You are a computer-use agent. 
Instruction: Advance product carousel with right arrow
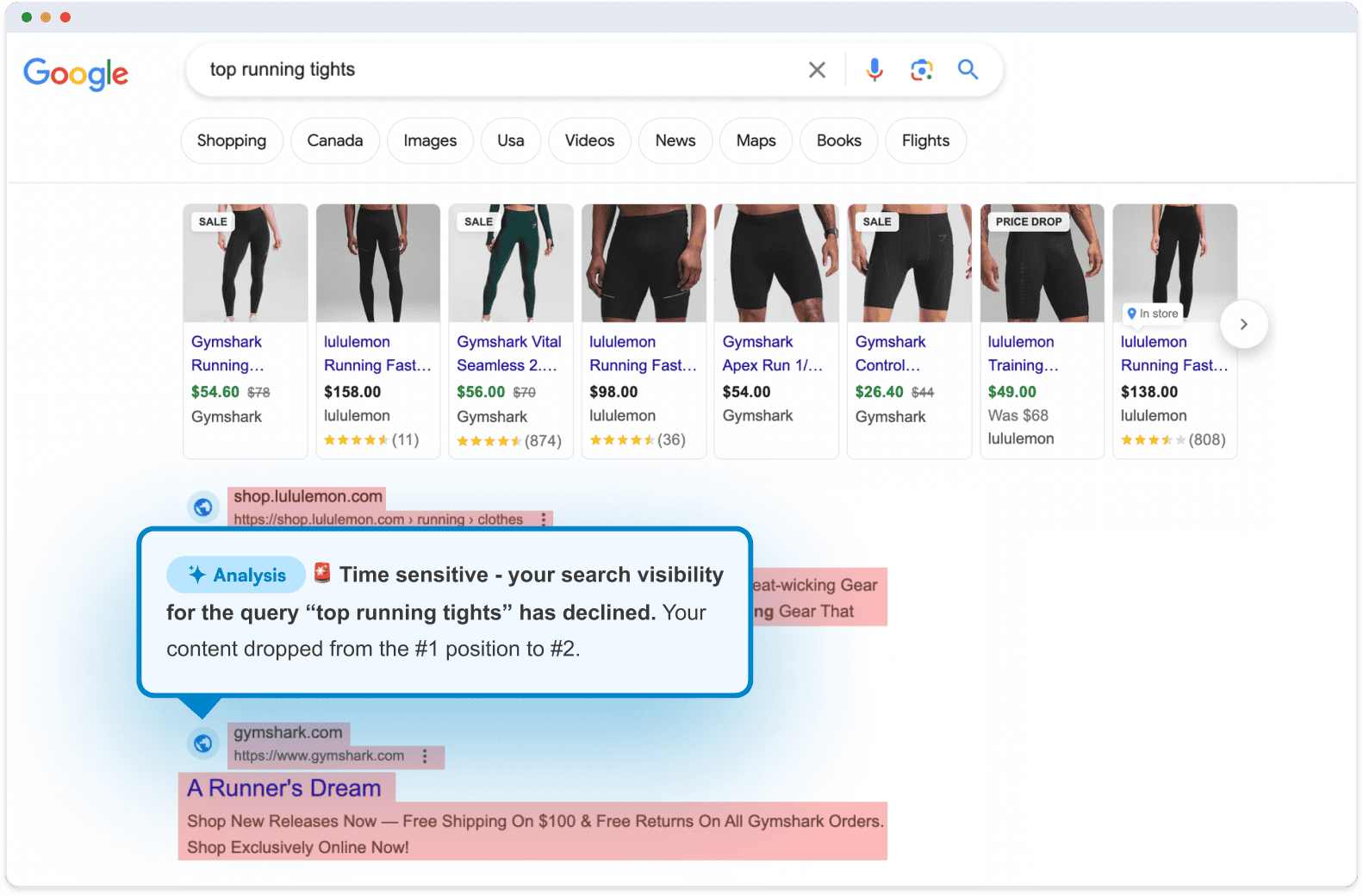point(1243,325)
